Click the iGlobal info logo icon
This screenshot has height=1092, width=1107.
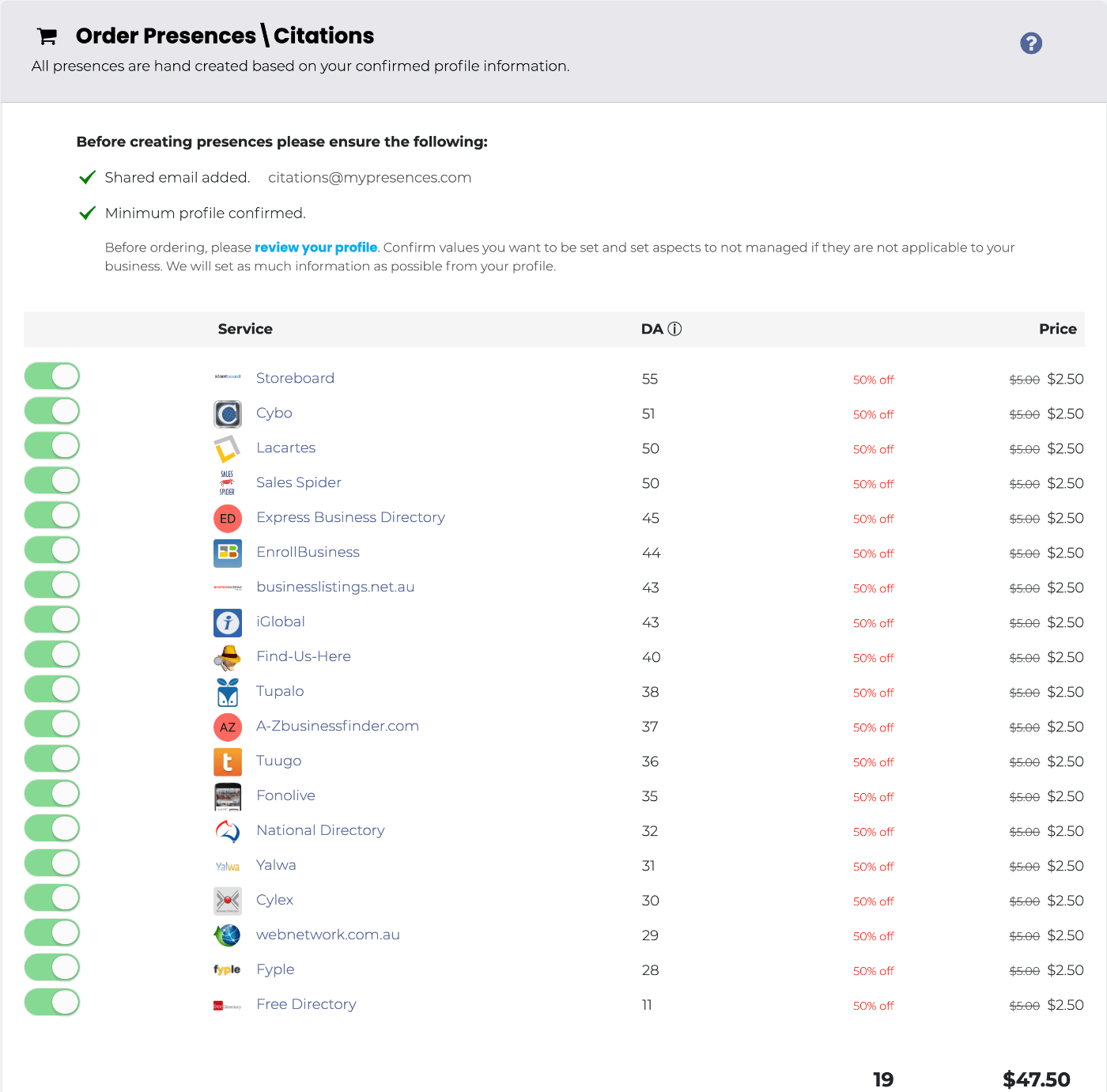[228, 622]
